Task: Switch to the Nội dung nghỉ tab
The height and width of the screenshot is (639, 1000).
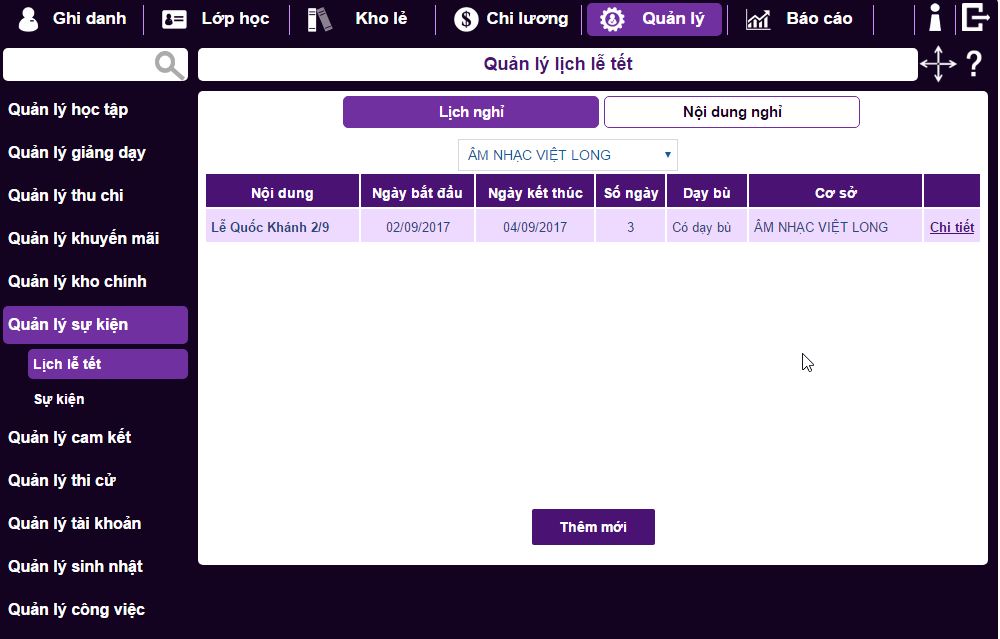Action: (x=731, y=112)
